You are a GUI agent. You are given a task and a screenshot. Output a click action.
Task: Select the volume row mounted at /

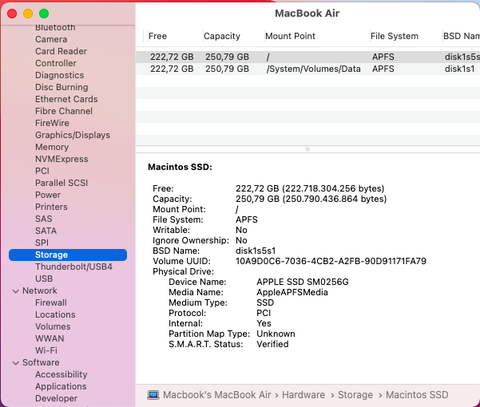308,57
